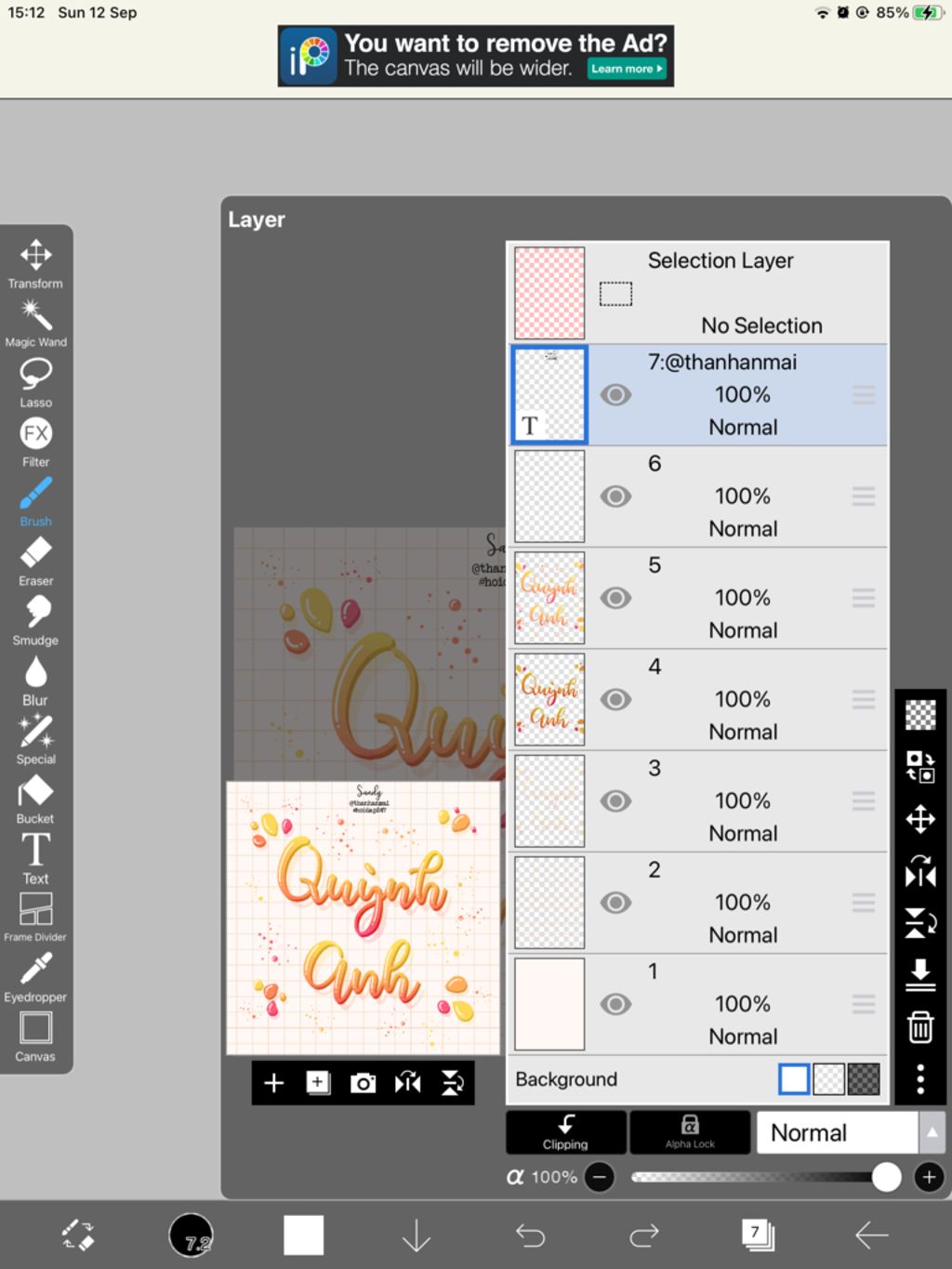Screen dimensions: 952x1269
Task: Flip the layer vertically via right sidebar
Action: (920, 923)
